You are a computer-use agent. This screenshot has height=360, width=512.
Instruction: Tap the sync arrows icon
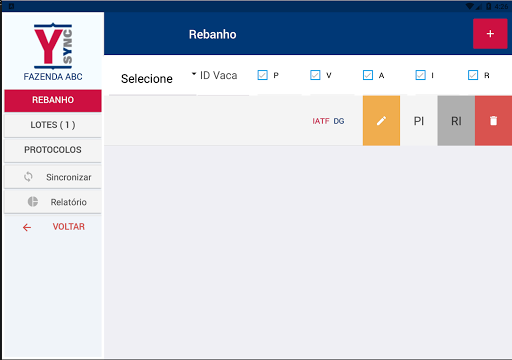click(x=28, y=177)
